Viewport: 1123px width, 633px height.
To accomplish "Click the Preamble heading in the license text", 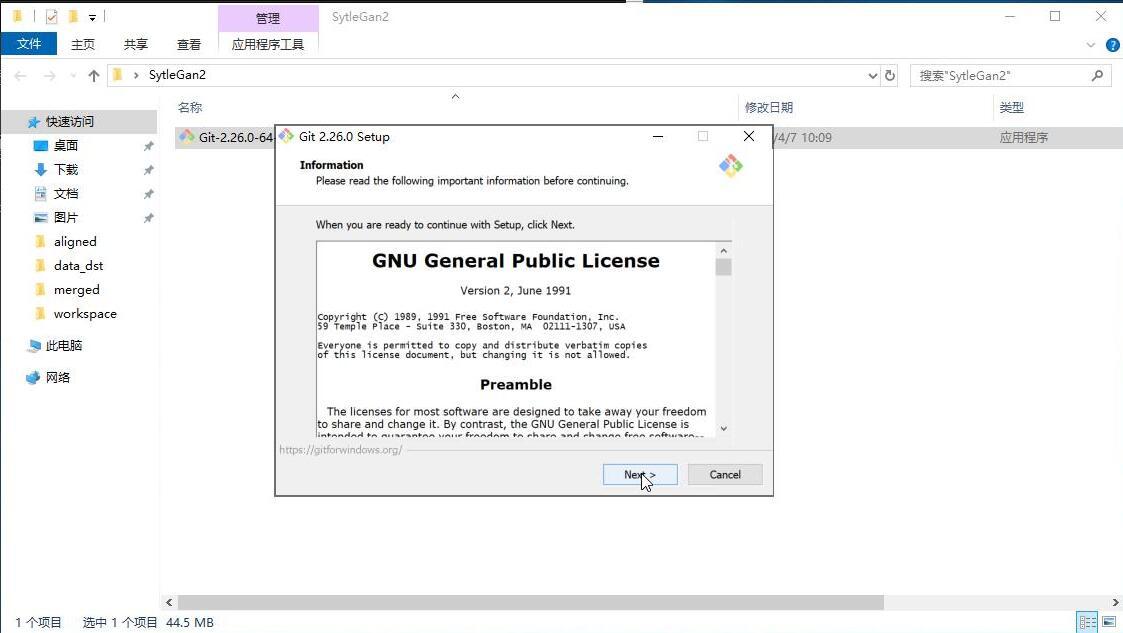I will click(516, 385).
